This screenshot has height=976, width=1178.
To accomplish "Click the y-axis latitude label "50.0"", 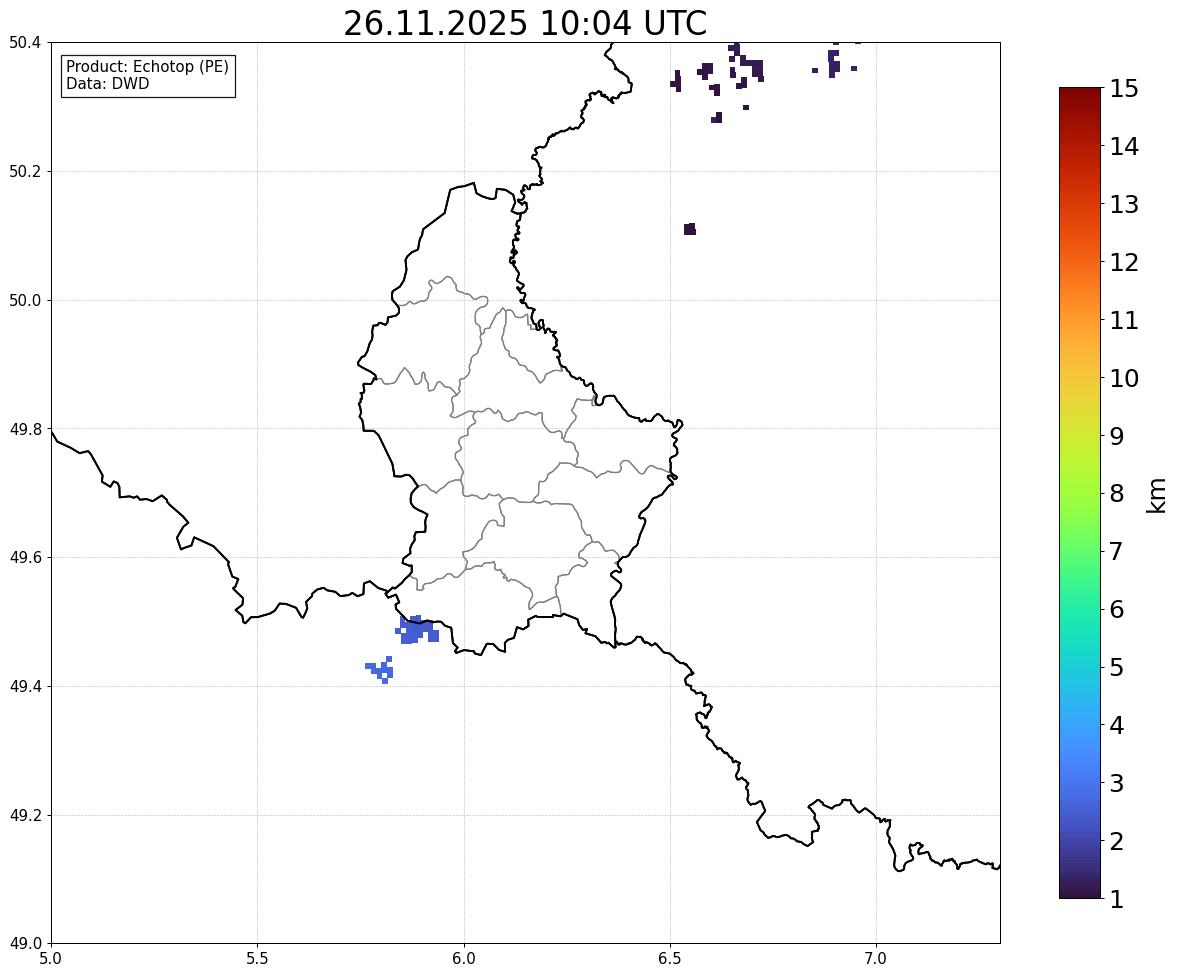I will pyautogui.click(x=25, y=301).
